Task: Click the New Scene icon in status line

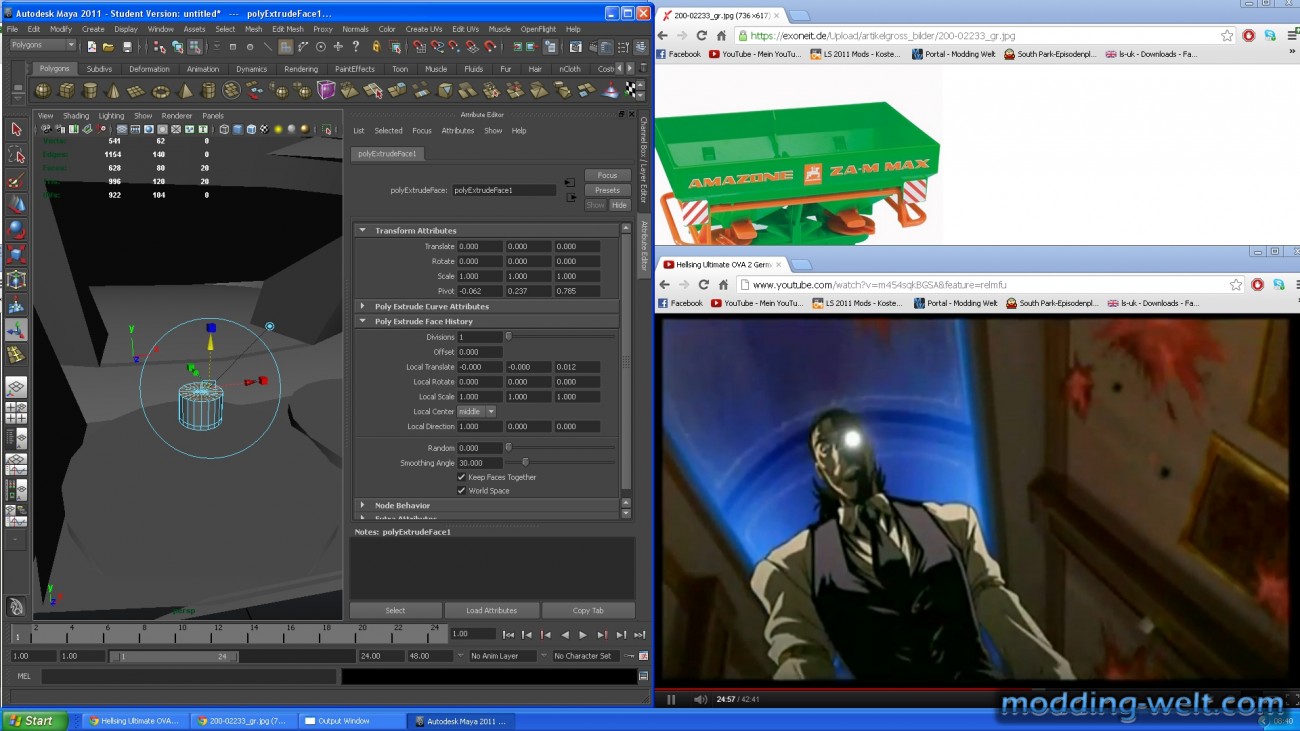Action: (x=91, y=46)
